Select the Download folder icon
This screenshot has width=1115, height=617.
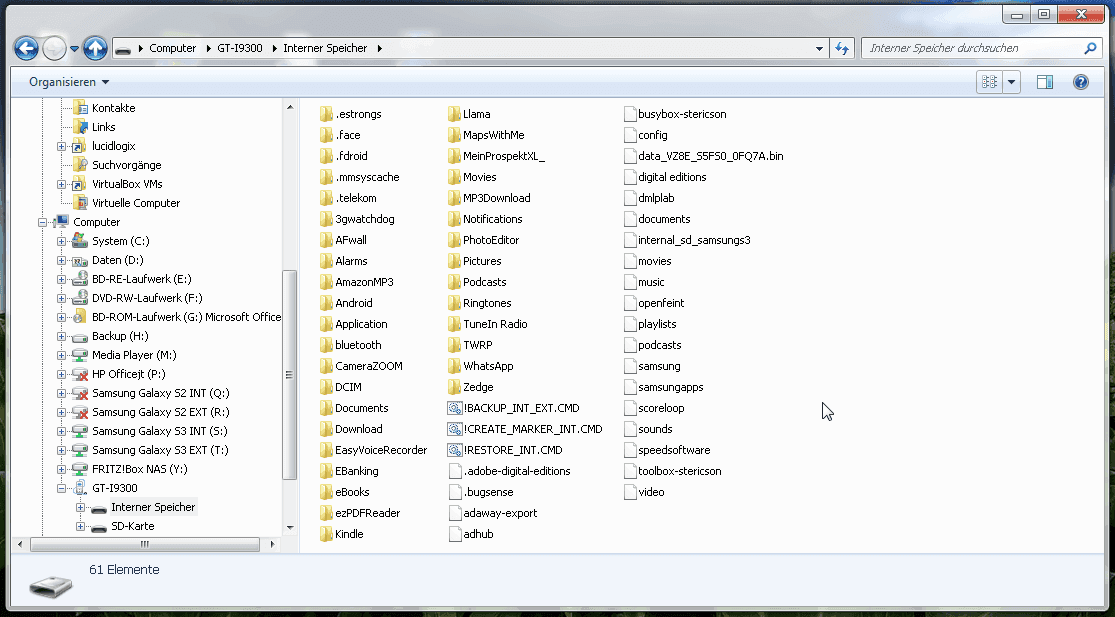click(326, 429)
